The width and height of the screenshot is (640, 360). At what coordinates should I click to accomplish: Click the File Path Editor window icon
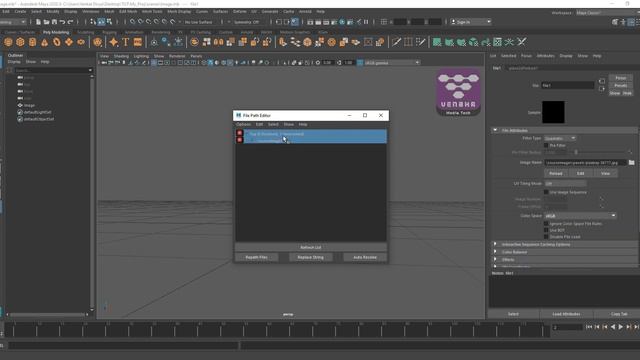(x=239, y=116)
